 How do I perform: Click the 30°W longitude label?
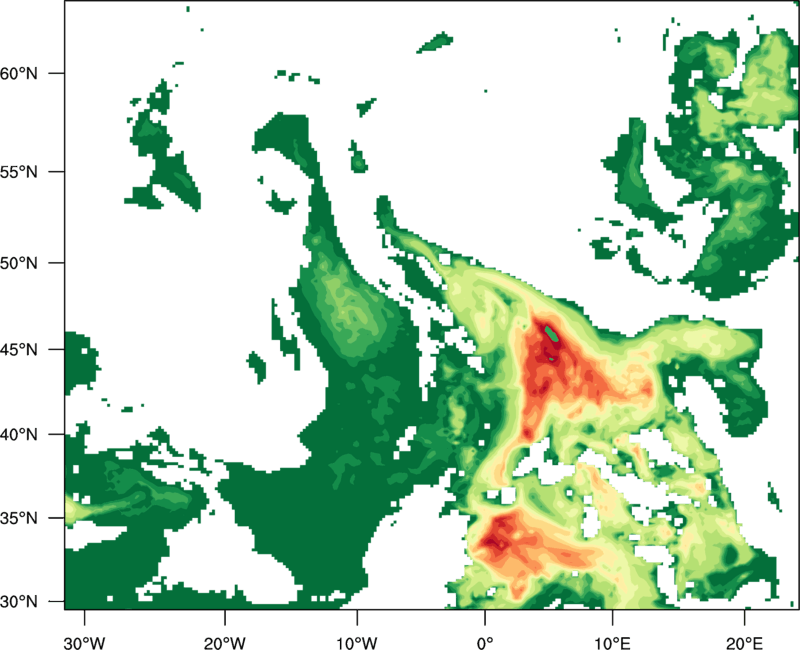[85, 643]
